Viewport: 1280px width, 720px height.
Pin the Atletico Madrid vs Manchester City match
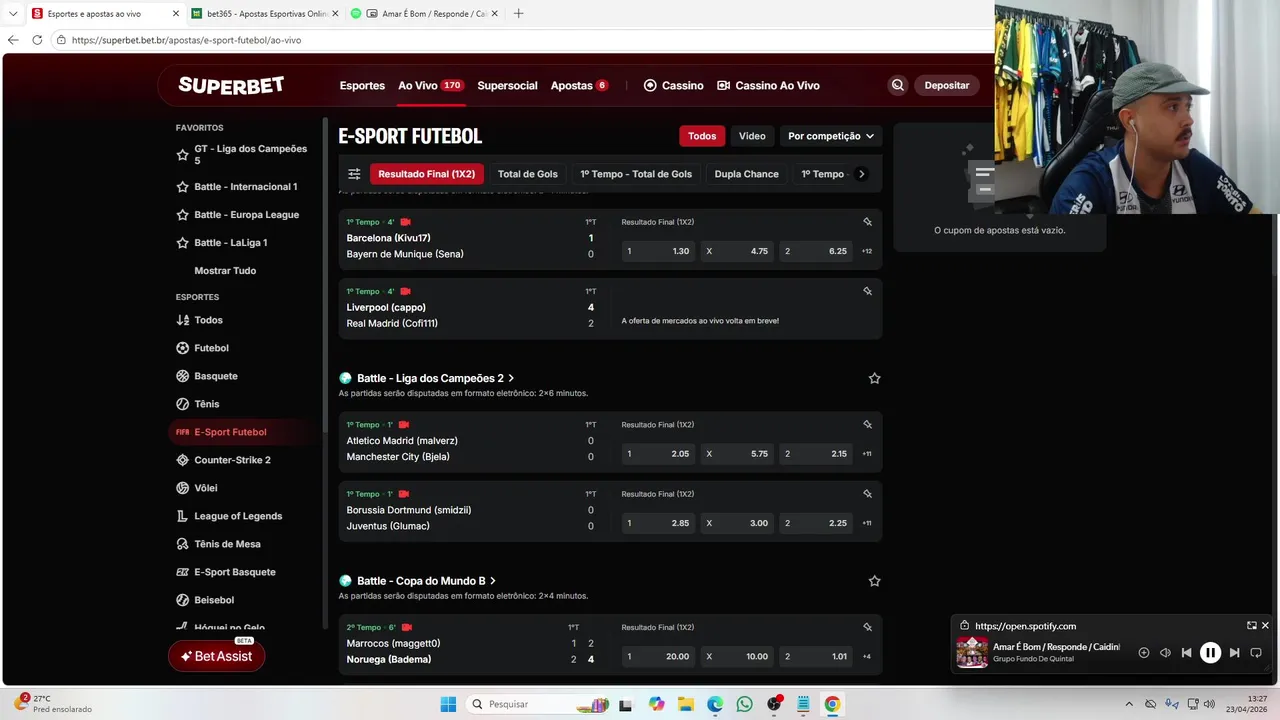(x=867, y=424)
